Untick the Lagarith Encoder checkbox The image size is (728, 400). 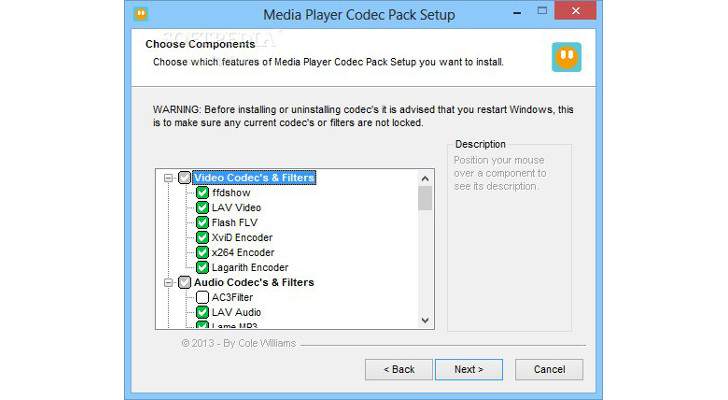203,268
